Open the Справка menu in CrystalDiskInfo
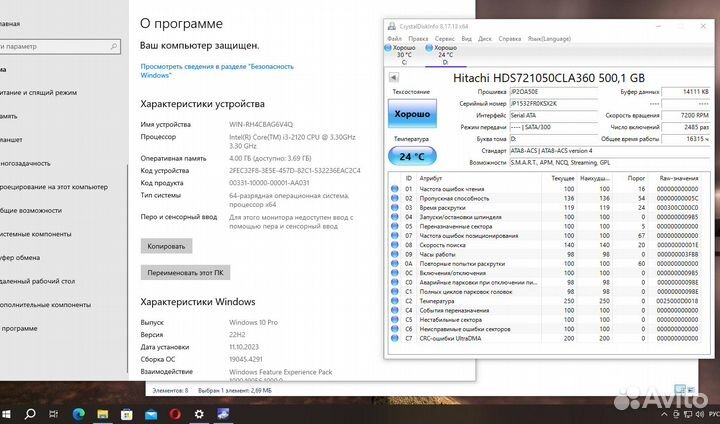The height and width of the screenshot is (424, 720). [510, 39]
